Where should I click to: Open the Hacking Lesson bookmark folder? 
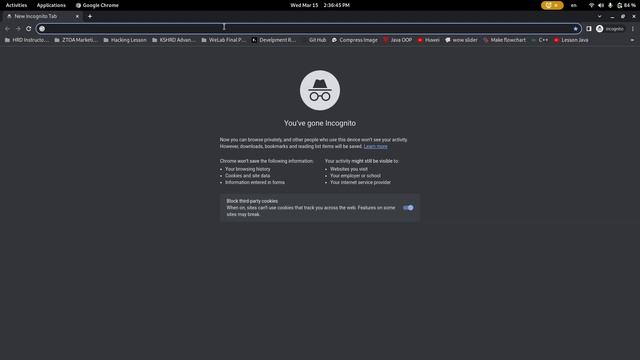coord(124,40)
